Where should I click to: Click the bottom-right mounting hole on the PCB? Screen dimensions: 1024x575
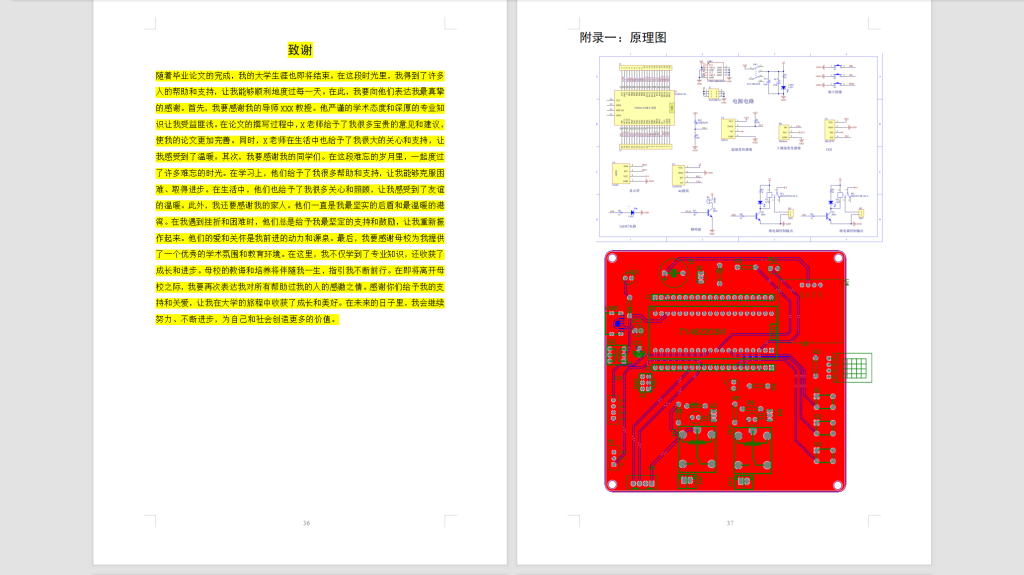pos(838,485)
